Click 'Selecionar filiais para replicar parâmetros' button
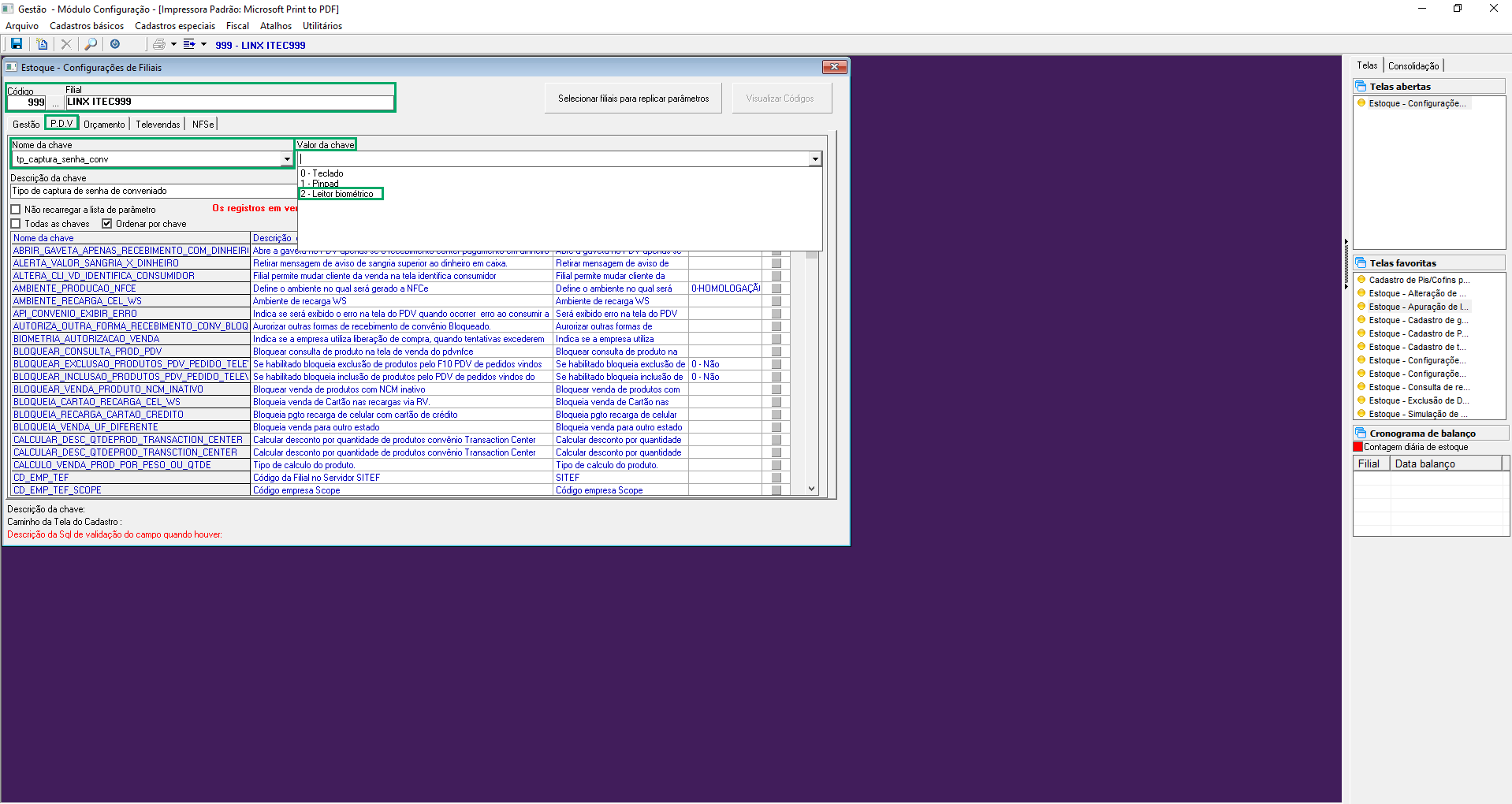 [633, 99]
